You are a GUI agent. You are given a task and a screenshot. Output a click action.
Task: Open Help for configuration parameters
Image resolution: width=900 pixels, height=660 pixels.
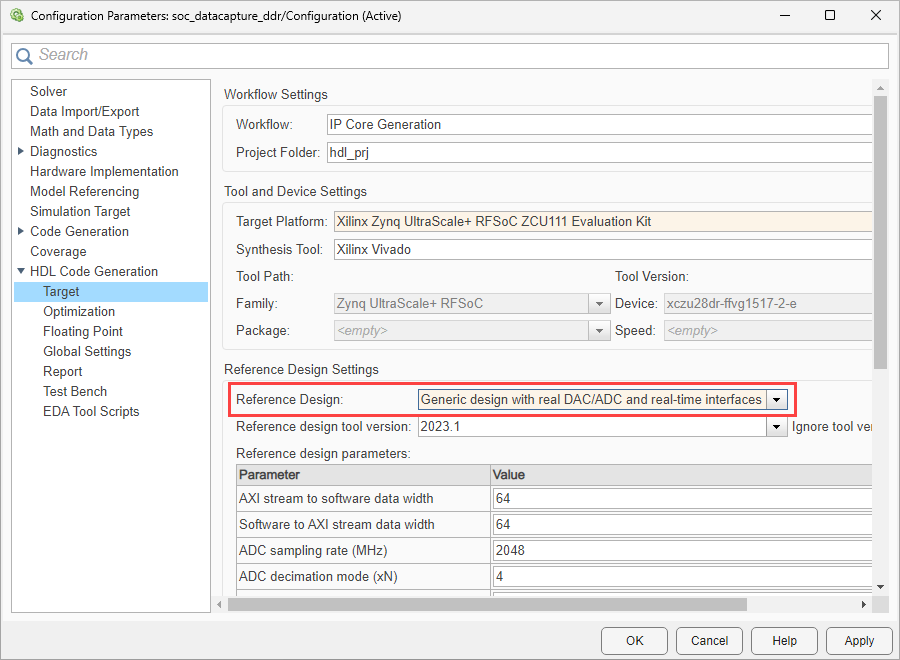pos(784,641)
